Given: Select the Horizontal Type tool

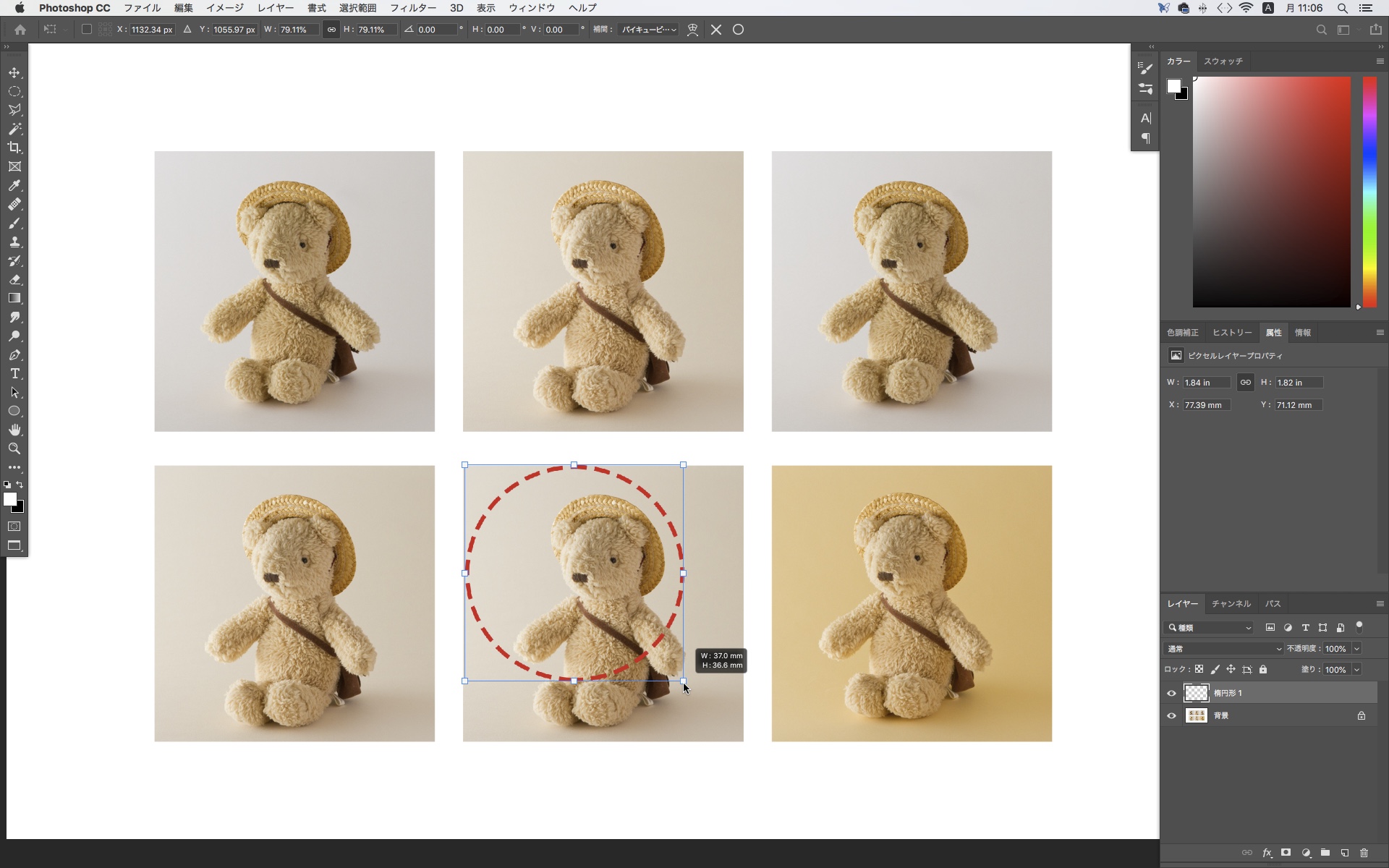Looking at the screenshot, I should point(14,374).
